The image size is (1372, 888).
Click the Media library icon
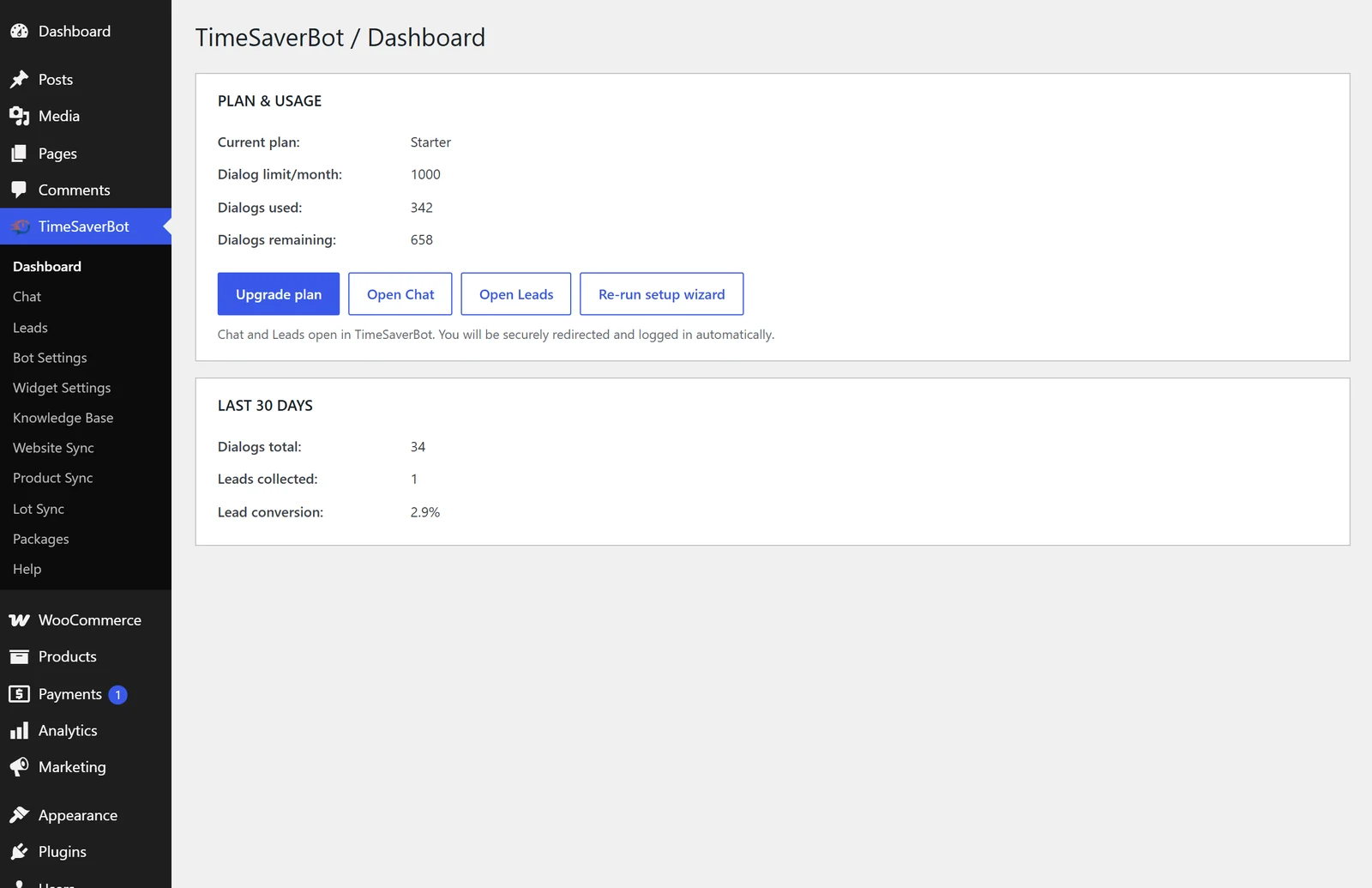(x=19, y=116)
